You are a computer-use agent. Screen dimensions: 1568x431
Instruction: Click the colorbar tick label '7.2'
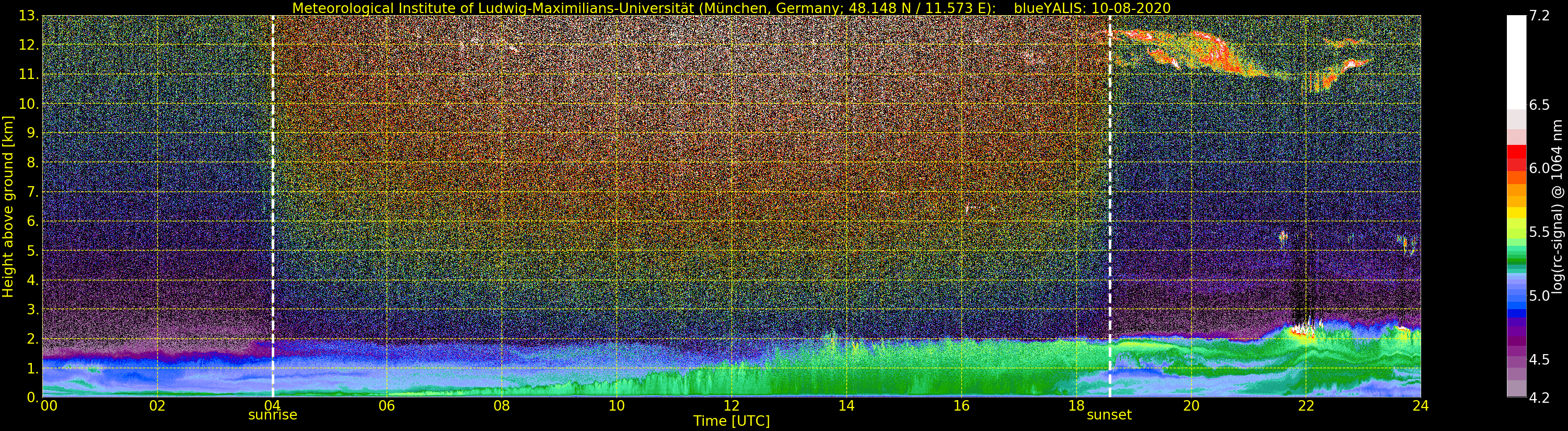coord(1539,16)
